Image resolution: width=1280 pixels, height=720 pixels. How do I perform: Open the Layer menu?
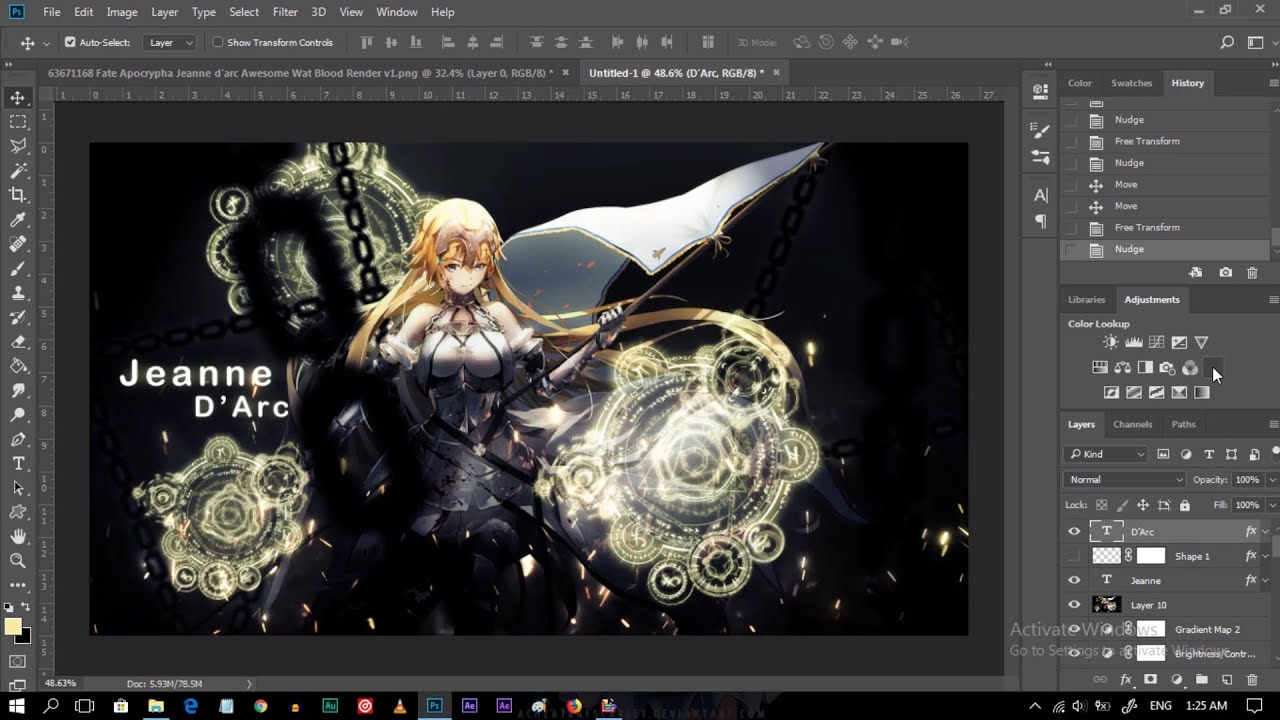point(164,12)
